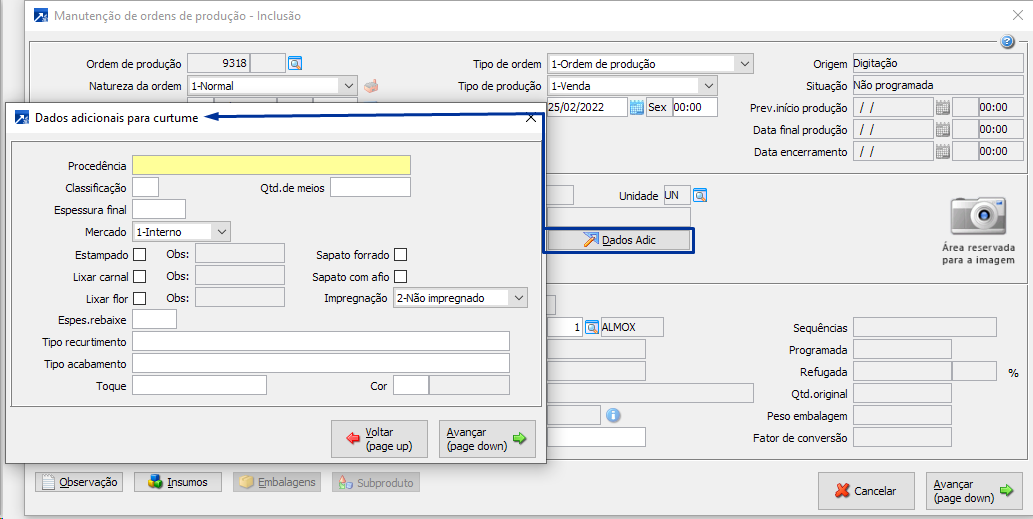Click the Tipo acabamento input field

point(321,364)
